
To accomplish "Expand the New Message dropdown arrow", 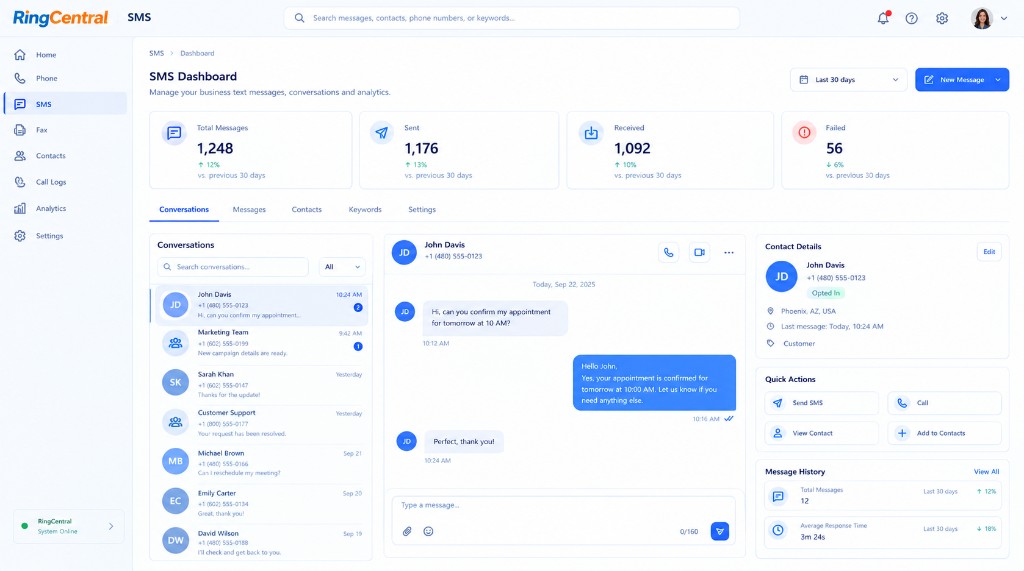I will click(x=998, y=80).
